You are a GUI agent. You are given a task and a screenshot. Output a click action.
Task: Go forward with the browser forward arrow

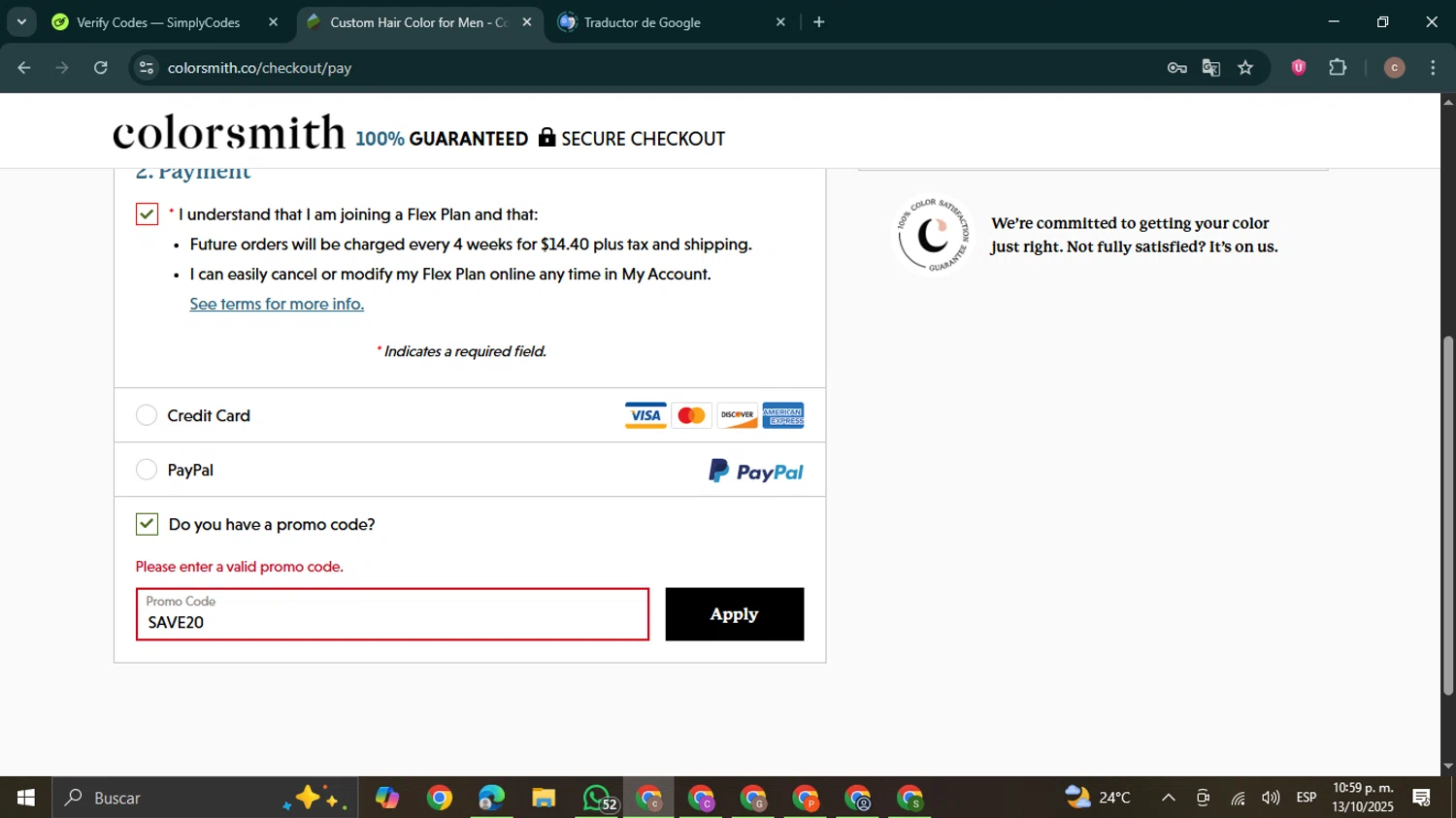click(63, 68)
